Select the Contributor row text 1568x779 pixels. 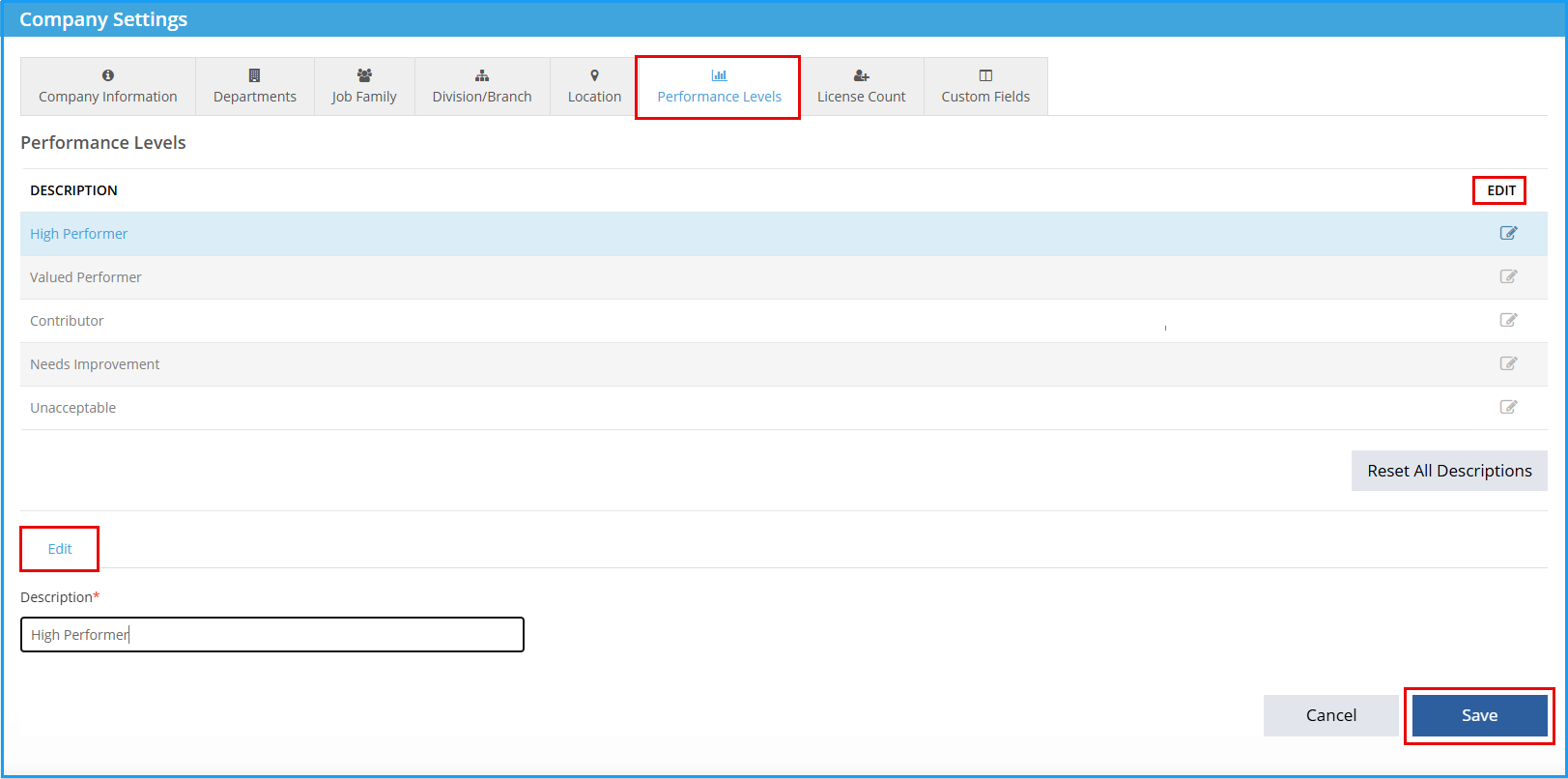67,321
